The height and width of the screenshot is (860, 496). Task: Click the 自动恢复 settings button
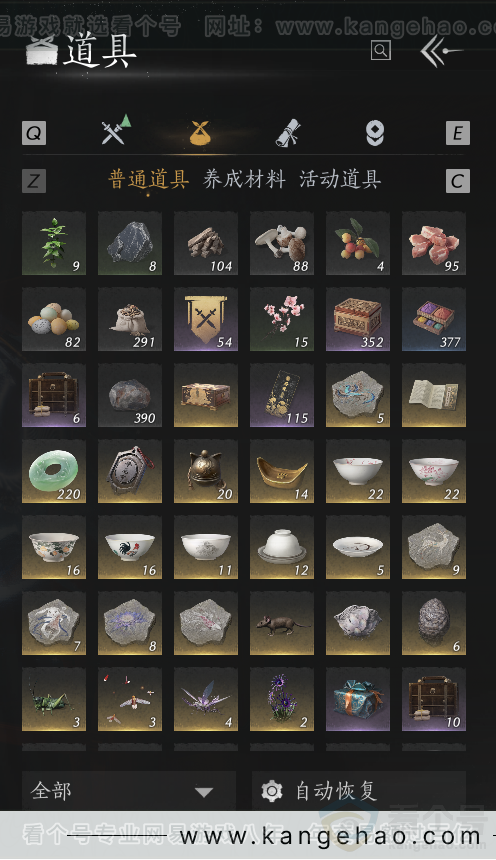coord(359,791)
